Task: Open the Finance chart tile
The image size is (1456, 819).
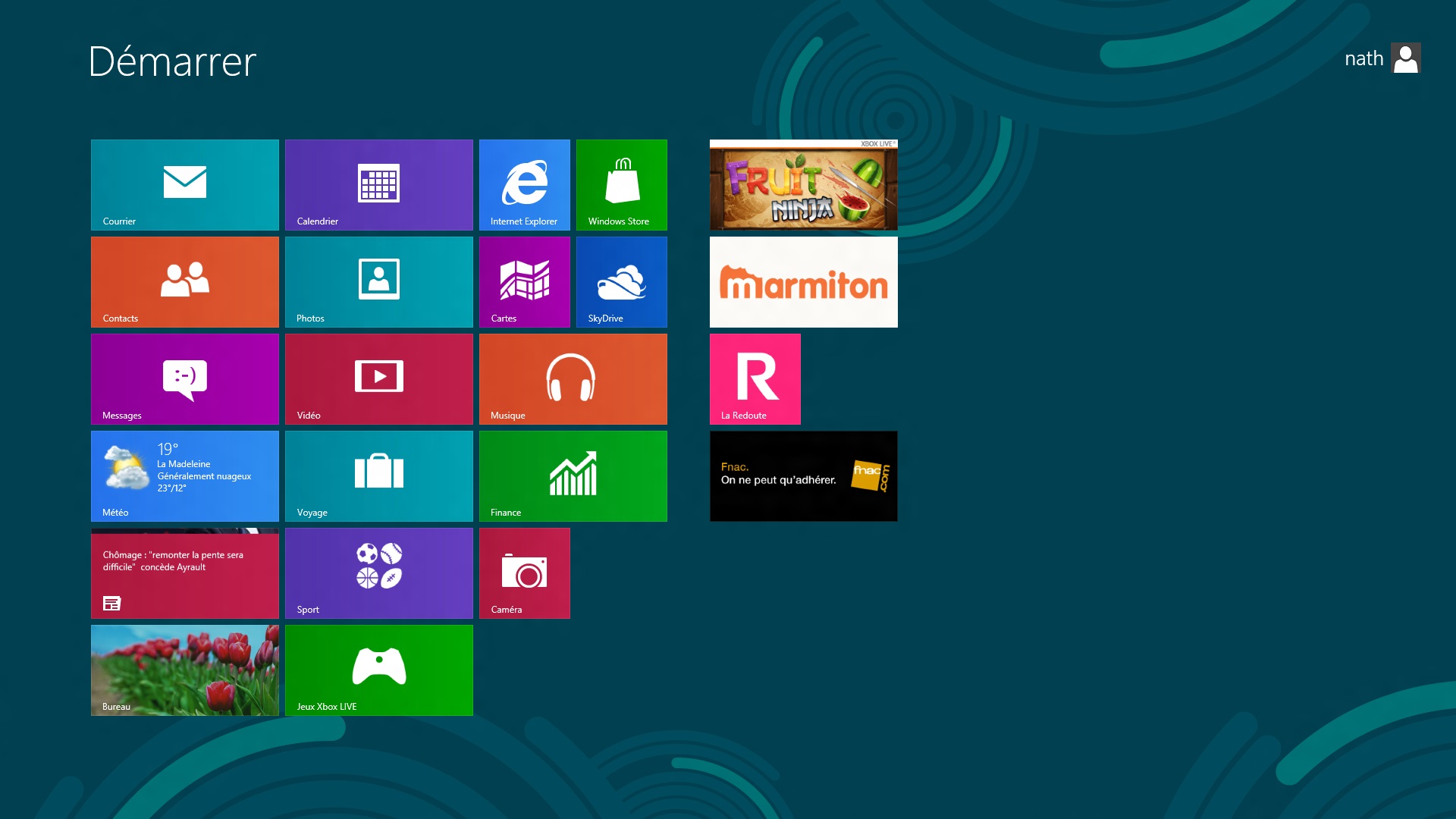Action: [573, 476]
